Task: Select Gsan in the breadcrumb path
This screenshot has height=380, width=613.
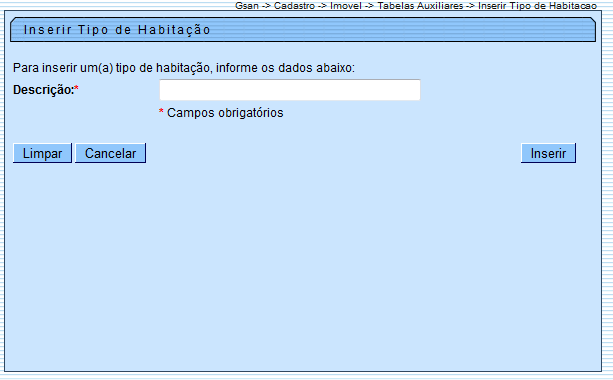Action: [x=247, y=6]
